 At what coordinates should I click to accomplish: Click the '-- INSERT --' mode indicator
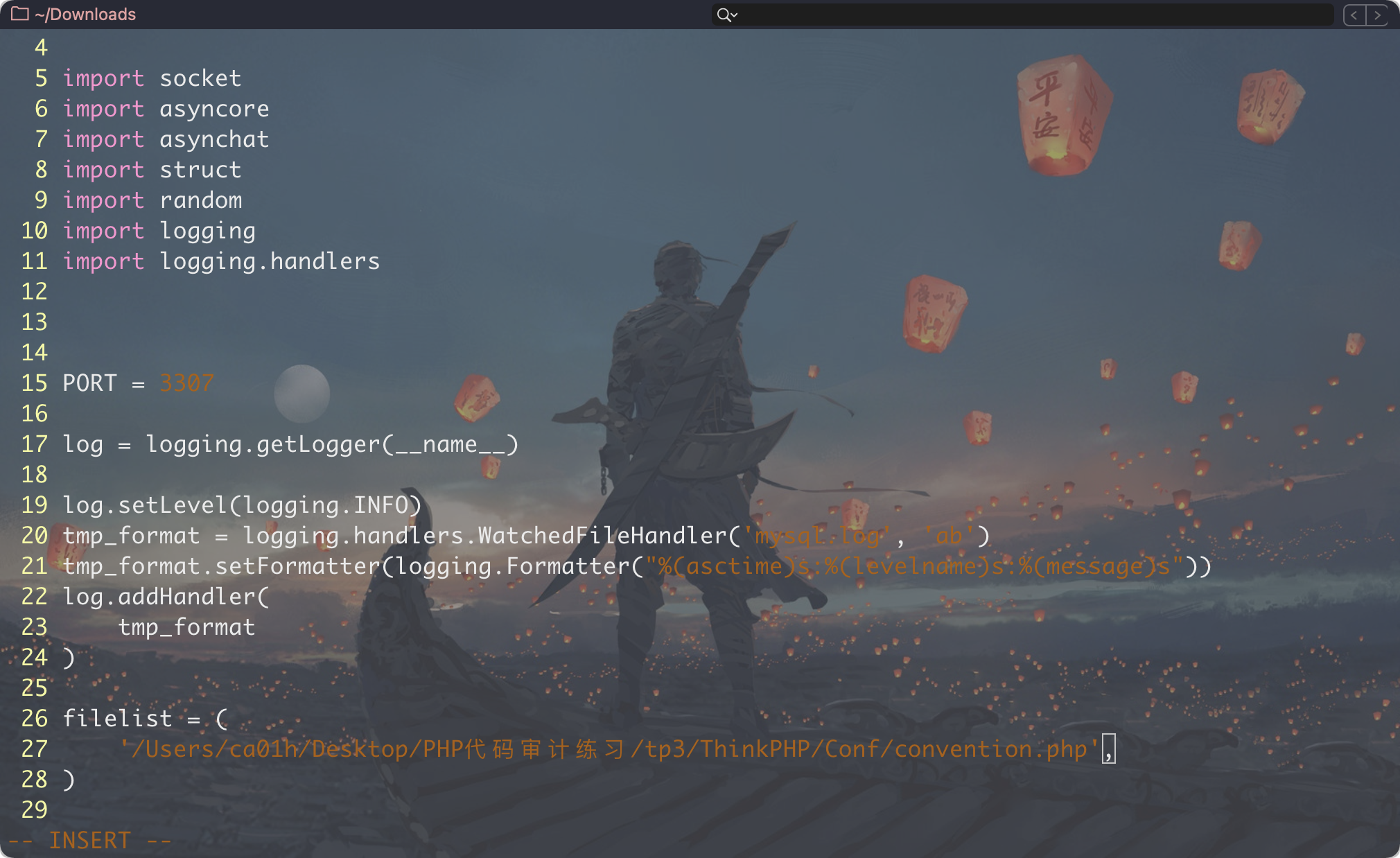(x=89, y=841)
